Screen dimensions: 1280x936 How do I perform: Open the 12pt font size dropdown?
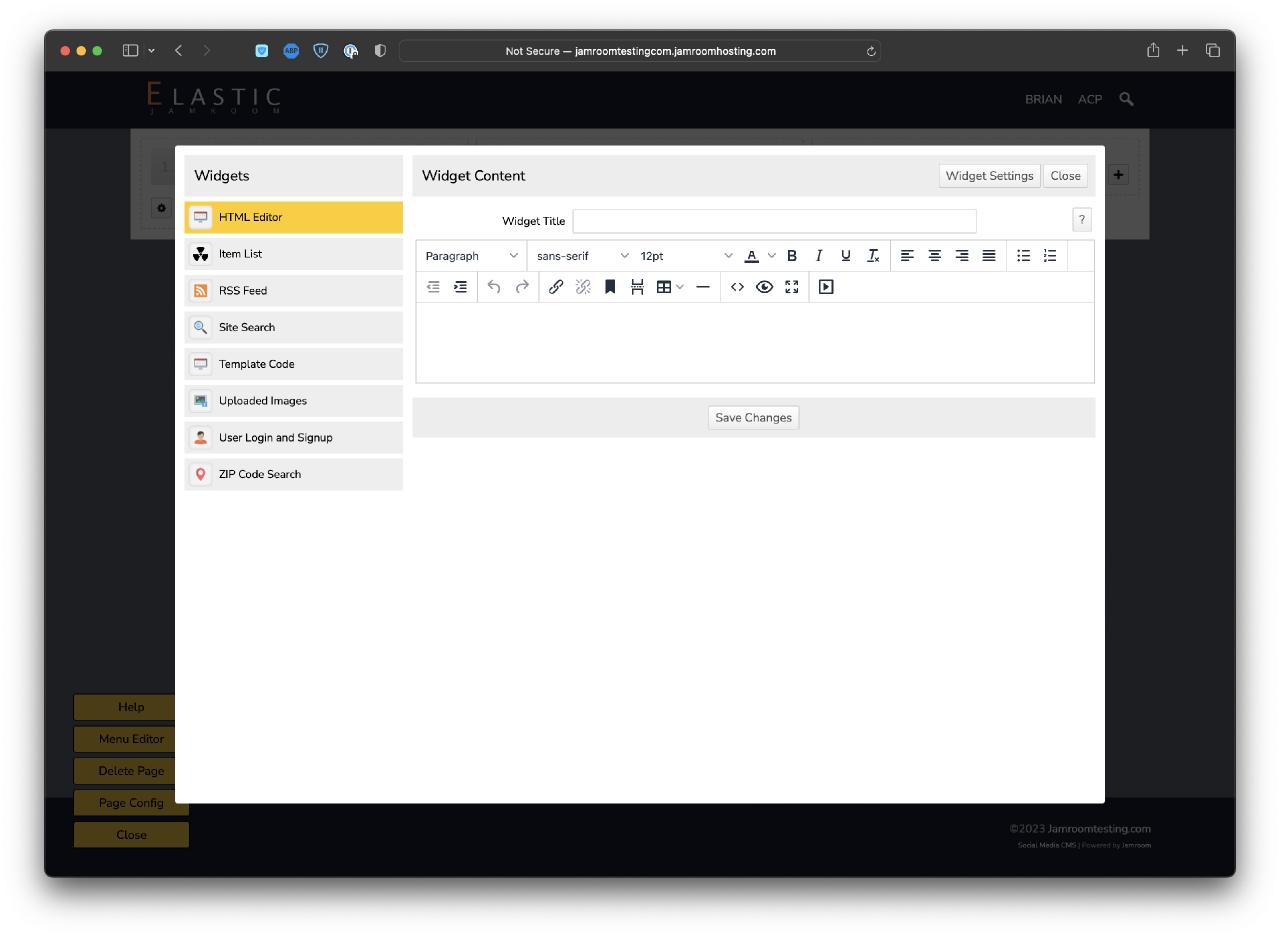pyautogui.click(x=686, y=256)
